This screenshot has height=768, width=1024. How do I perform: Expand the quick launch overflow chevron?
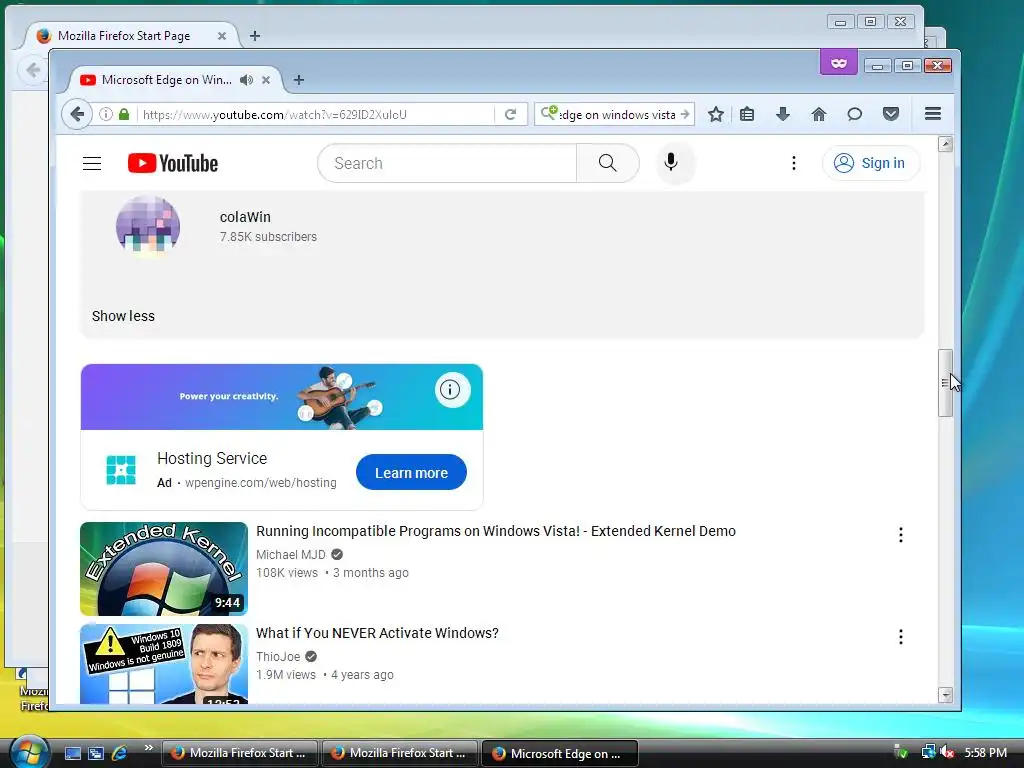(x=148, y=748)
